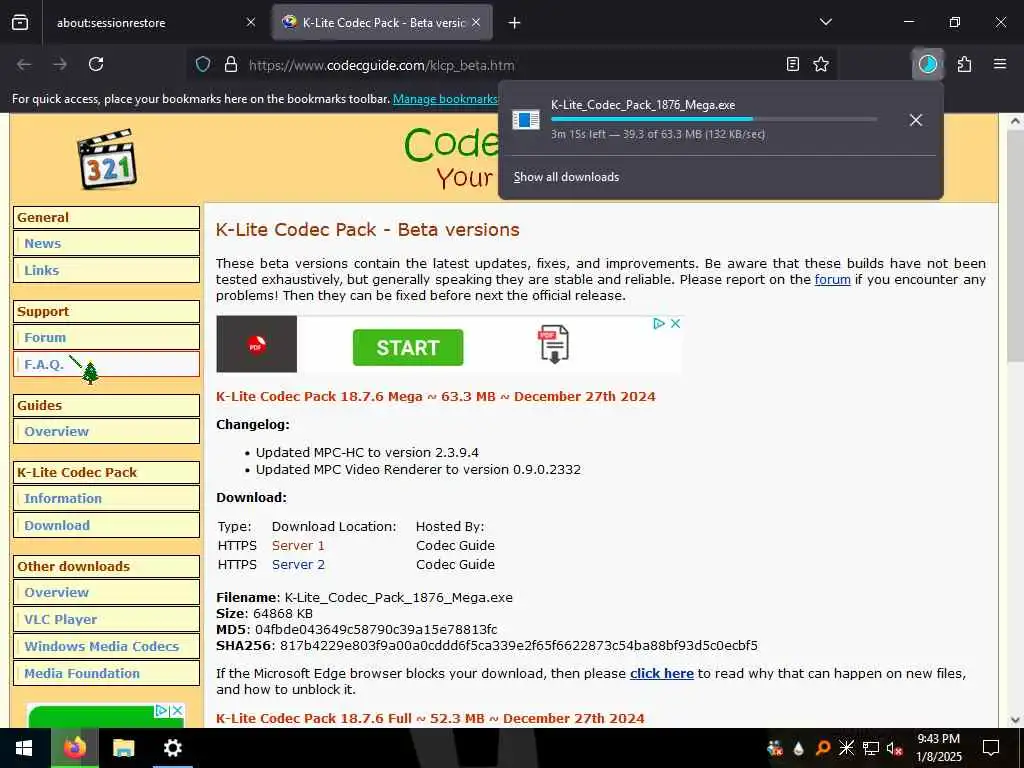This screenshot has height=768, width=1024.
Task: Click the K-Lite Codec Pack 18.7.6 Full heading
Action: (430, 718)
